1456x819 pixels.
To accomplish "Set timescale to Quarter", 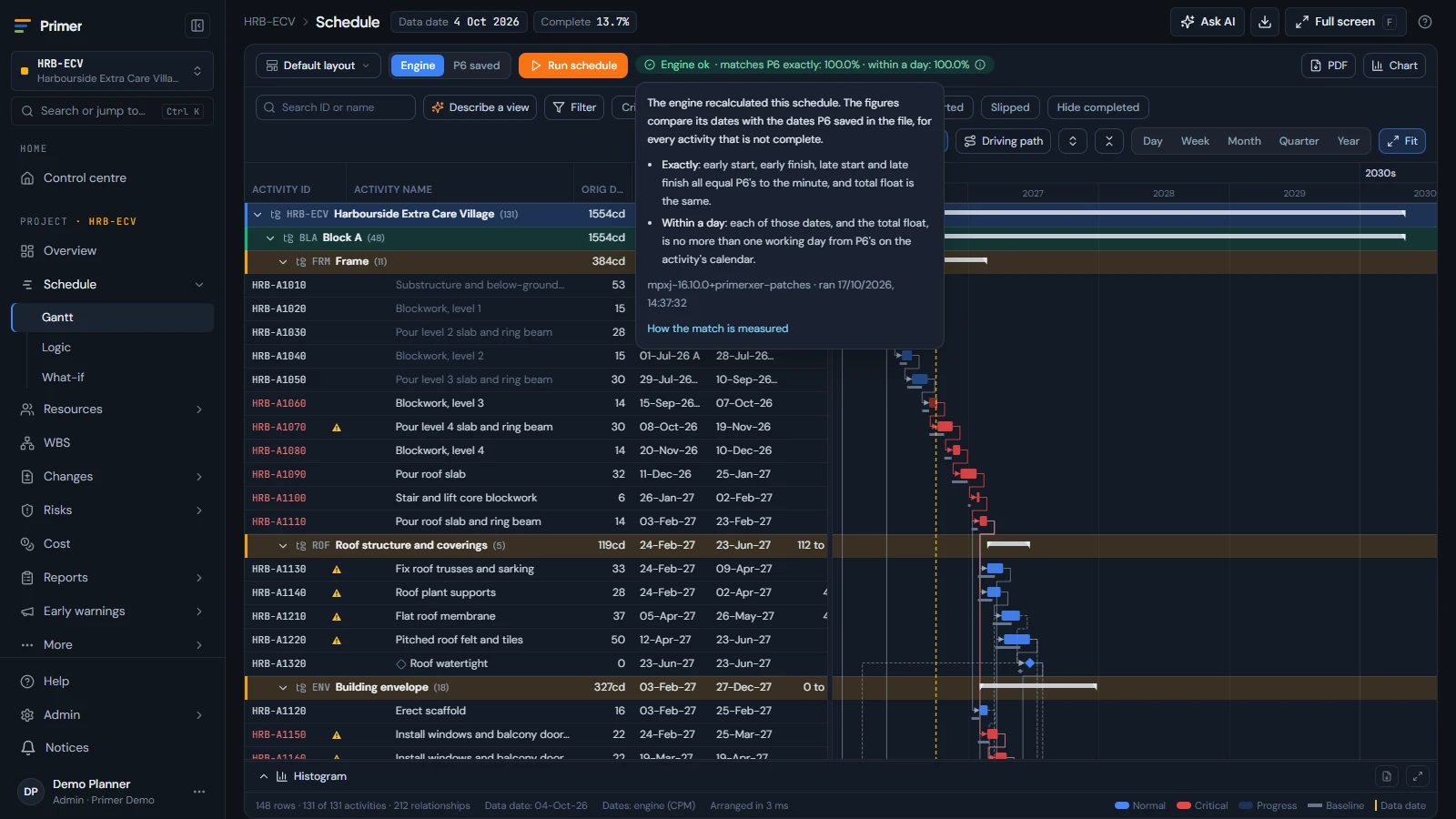I will (x=1299, y=141).
